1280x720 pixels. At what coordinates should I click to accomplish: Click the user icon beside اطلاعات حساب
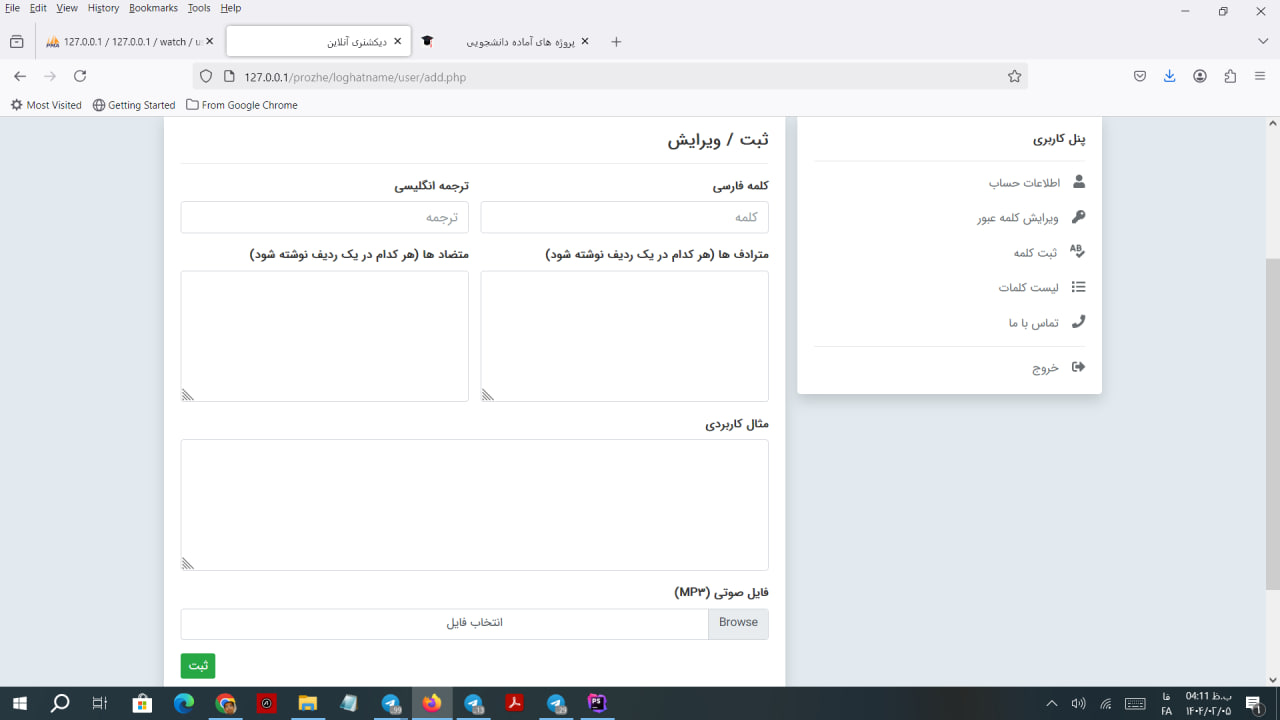[1078, 182]
